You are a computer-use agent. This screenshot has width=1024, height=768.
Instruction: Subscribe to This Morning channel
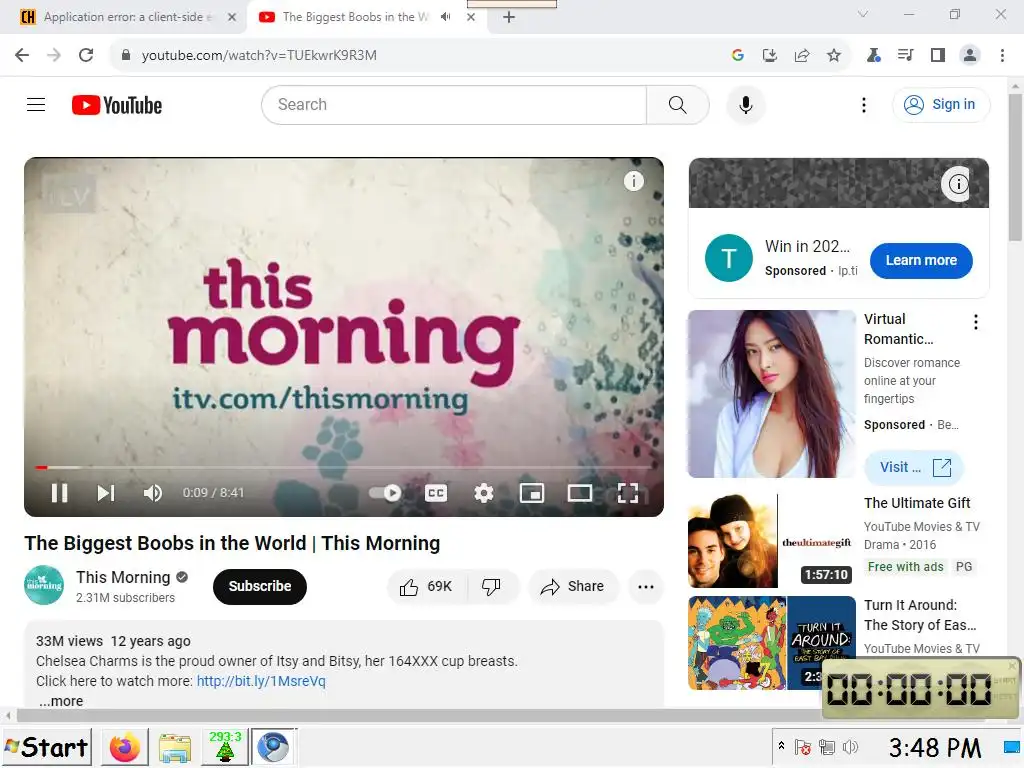[x=259, y=586]
